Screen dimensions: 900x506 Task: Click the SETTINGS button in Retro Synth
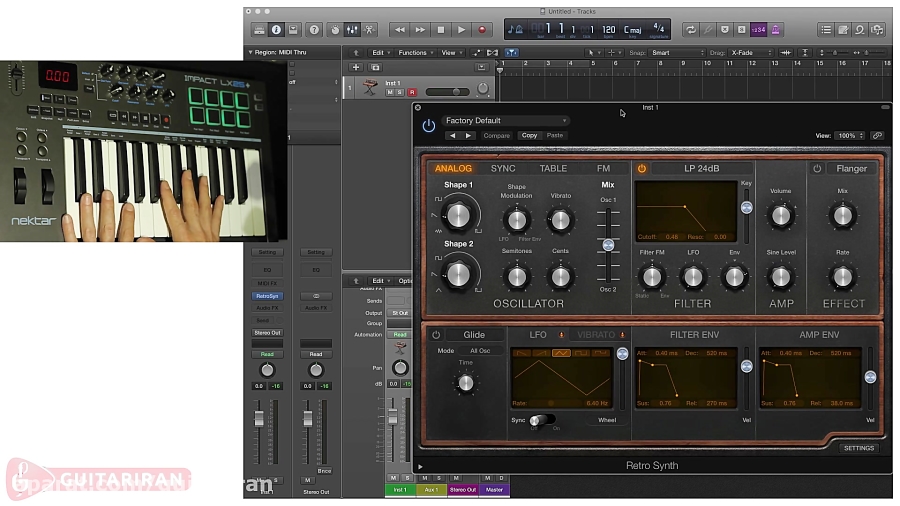click(859, 448)
